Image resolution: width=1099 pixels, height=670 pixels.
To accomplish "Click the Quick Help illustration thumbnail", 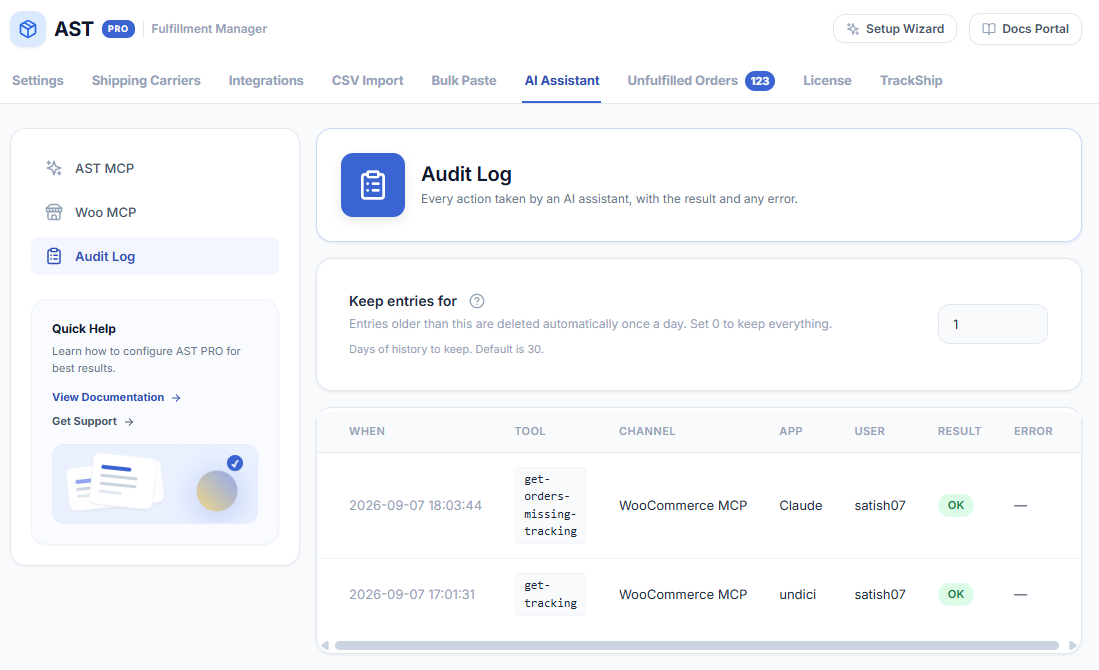I will tap(155, 484).
